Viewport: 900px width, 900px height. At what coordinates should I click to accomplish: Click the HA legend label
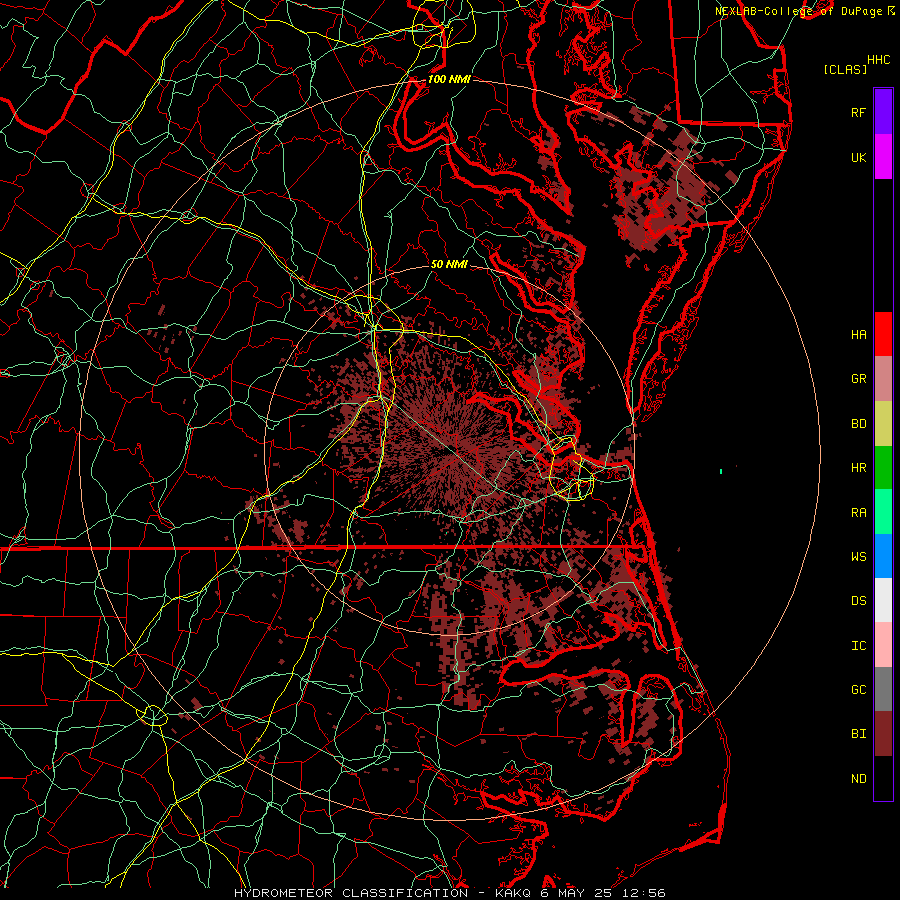[x=859, y=334]
